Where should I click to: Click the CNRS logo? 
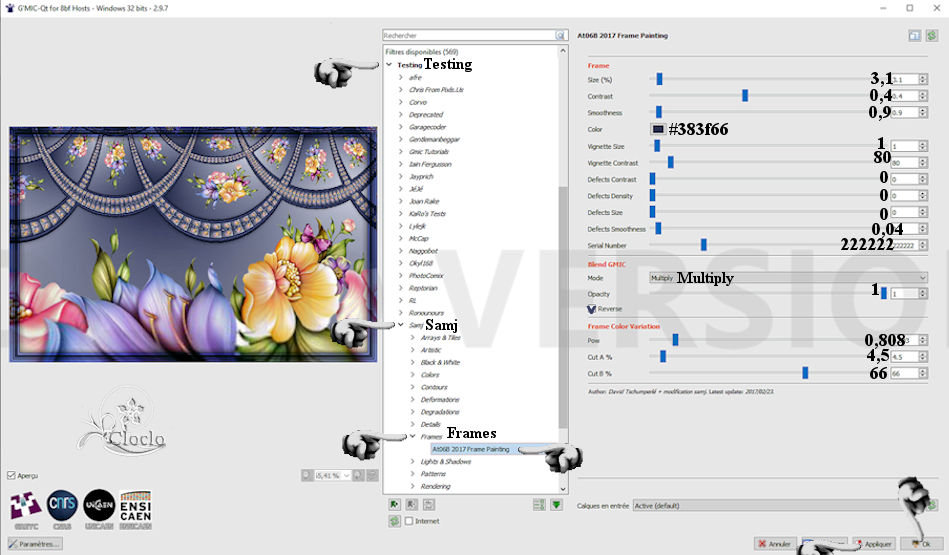(62, 508)
